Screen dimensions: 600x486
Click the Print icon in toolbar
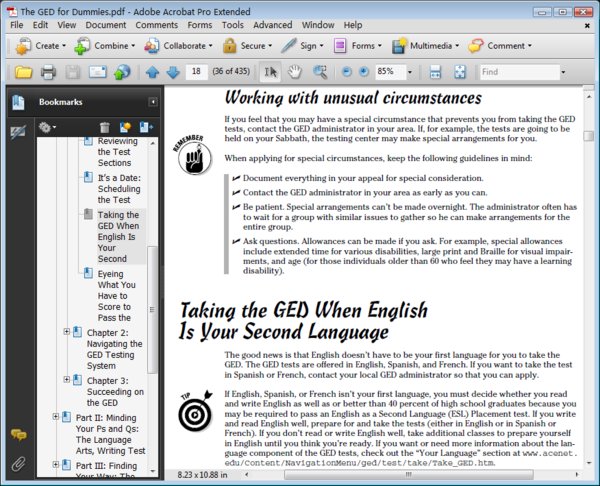(49, 72)
